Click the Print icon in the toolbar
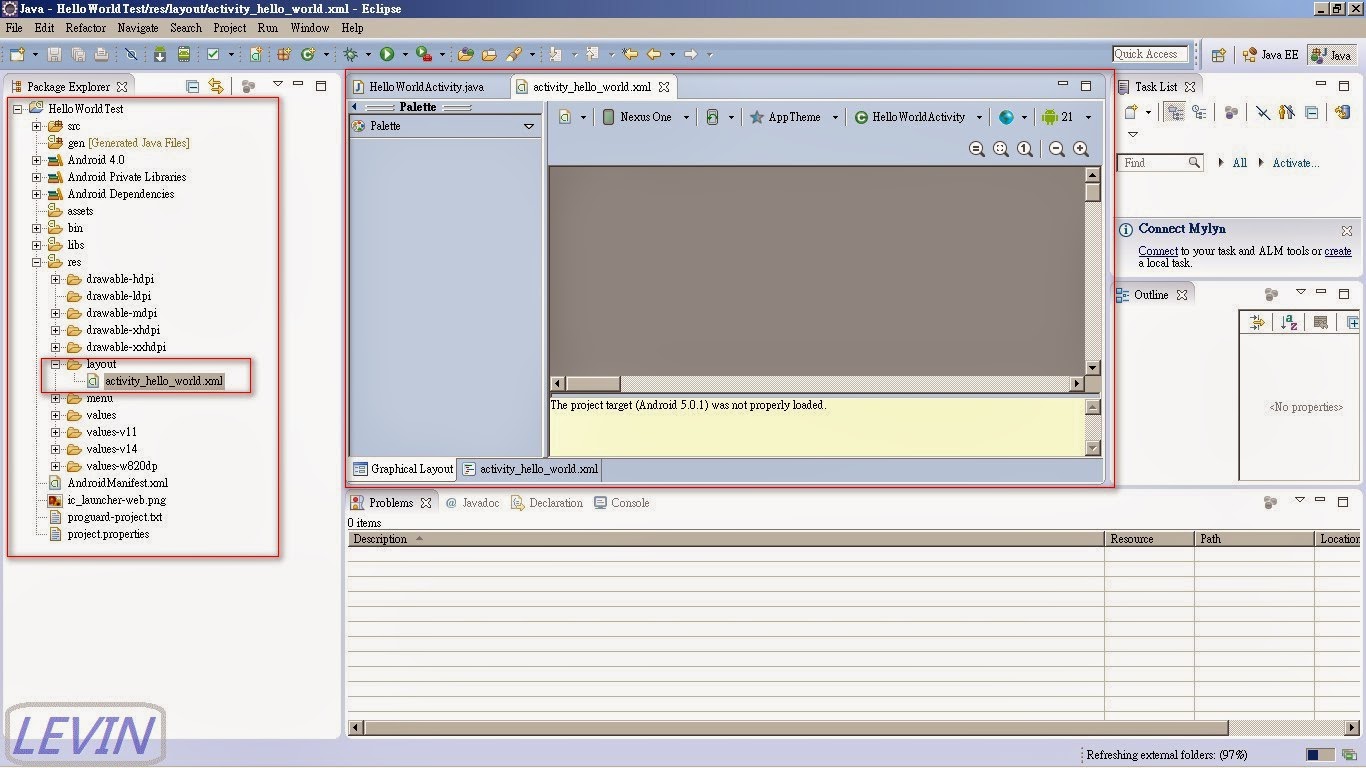This screenshot has width=1366, height=768. pos(101,55)
